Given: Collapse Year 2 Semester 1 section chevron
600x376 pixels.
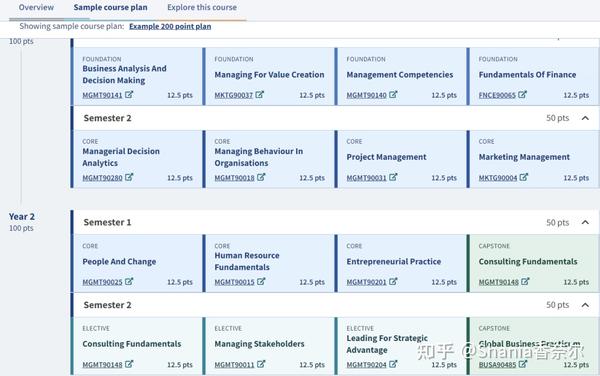Looking at the screenshot, I should [x=585, y=222].
